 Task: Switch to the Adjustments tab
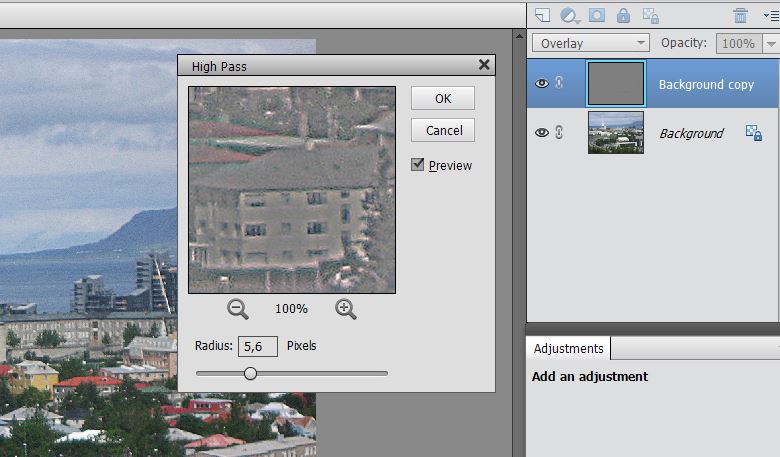tap(569, 349)
